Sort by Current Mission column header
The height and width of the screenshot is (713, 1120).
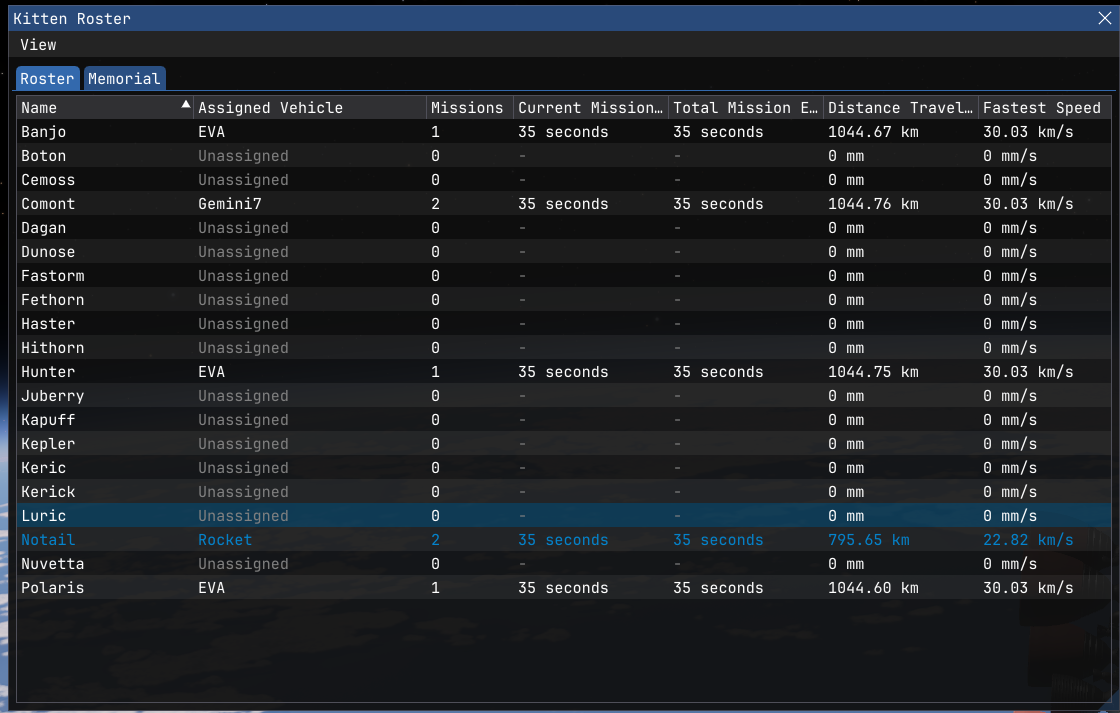click(590, 108)
